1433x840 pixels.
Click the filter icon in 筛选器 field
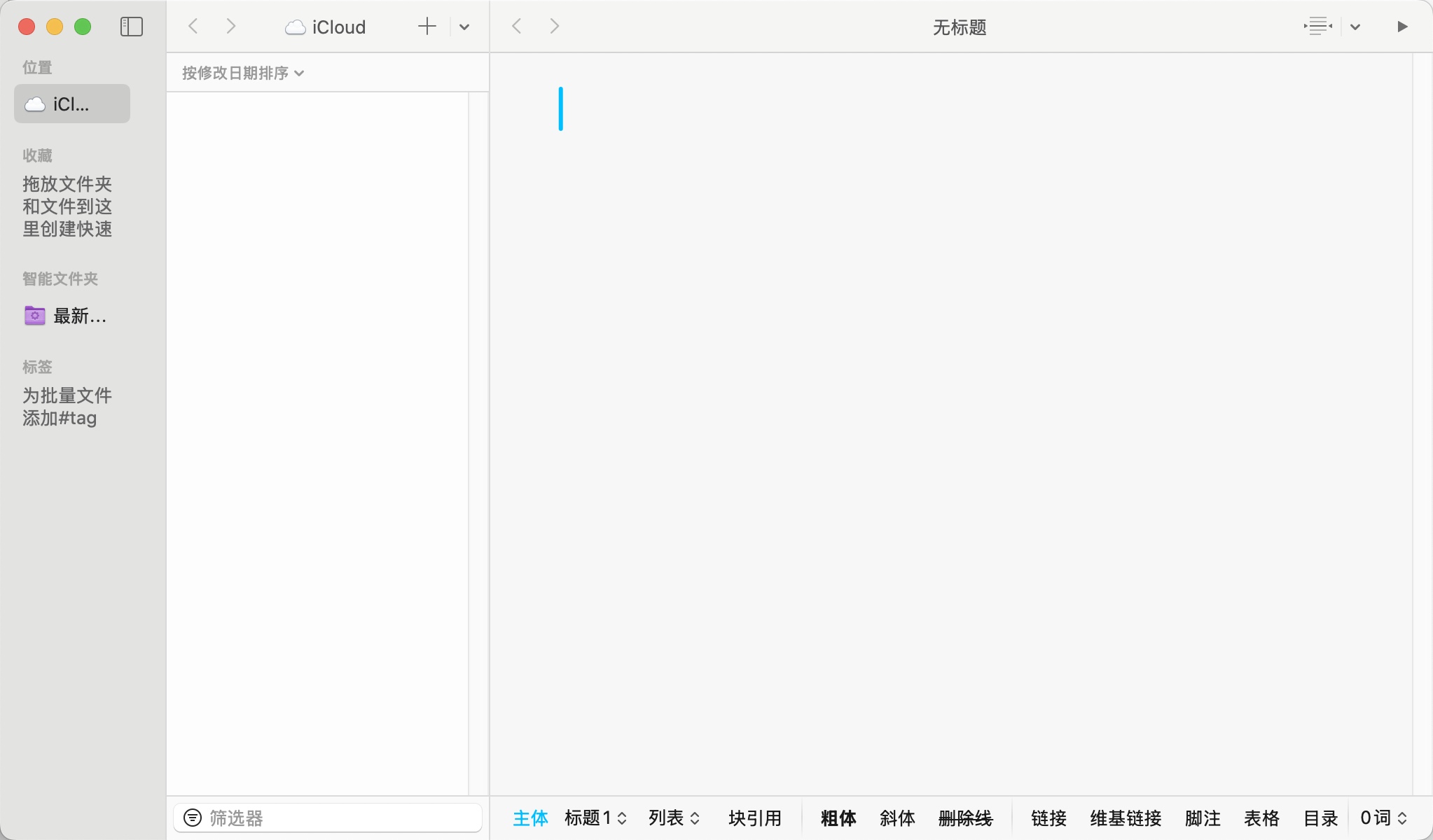click(x=192, y=818)
